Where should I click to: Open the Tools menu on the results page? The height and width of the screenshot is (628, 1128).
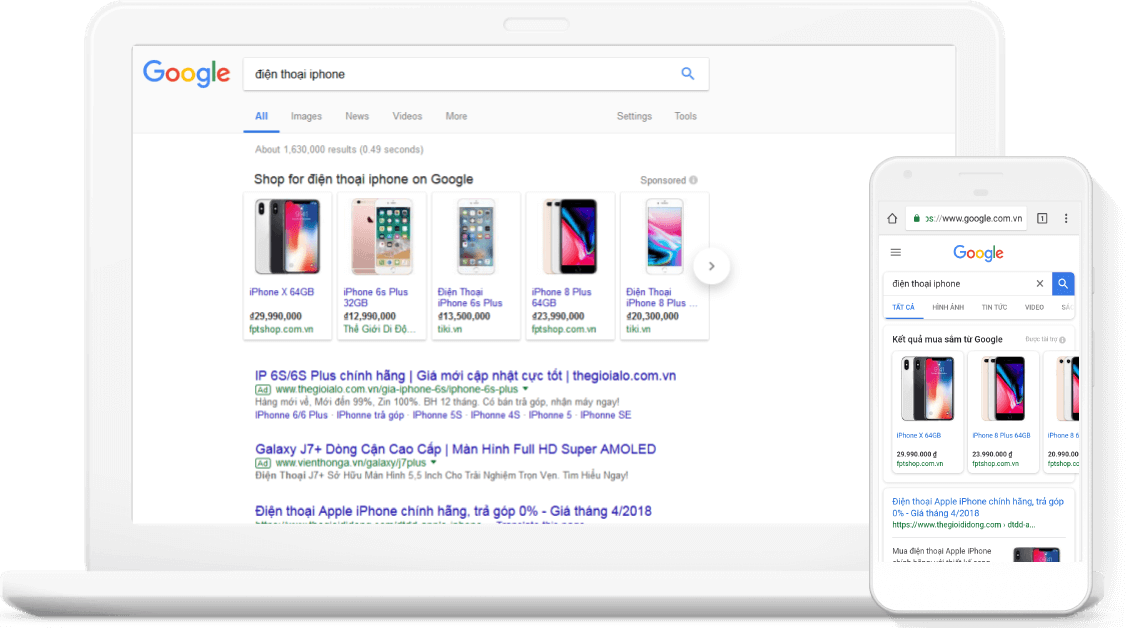pos(685,116)
